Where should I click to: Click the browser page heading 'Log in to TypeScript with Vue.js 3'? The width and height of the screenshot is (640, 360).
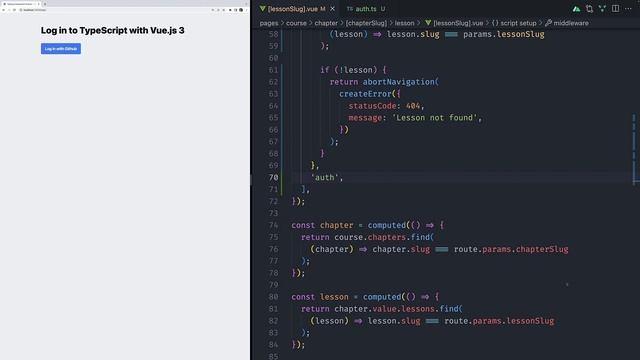pos(112,30)
